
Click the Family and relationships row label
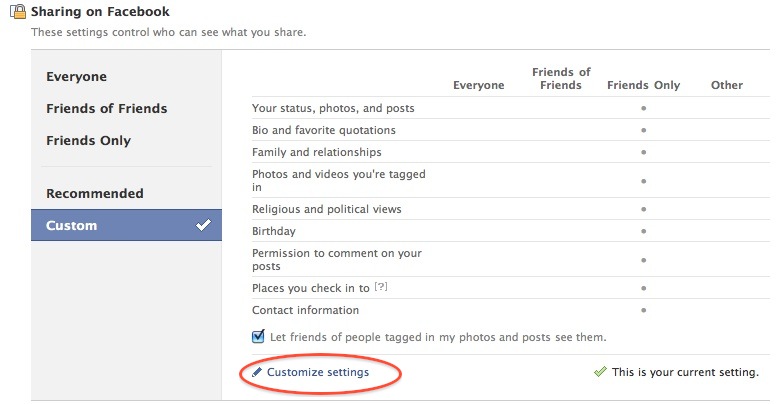316,152
